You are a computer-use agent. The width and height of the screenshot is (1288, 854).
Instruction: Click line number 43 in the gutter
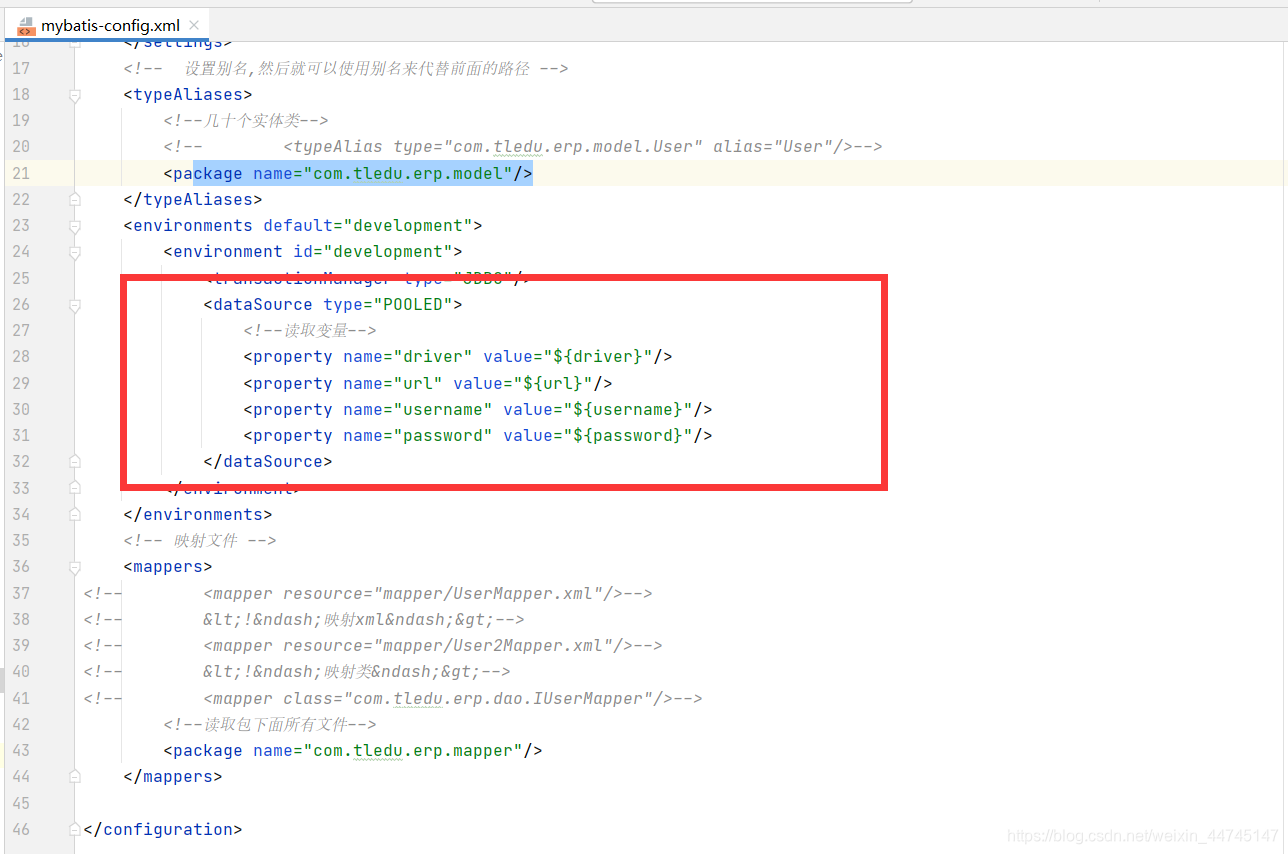pyautogui.click(x=21, y=750)
